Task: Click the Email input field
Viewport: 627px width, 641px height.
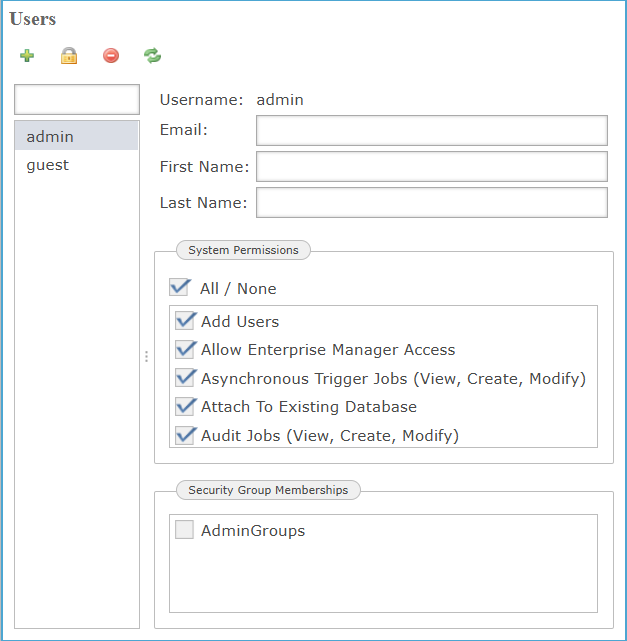Action: [431, 130]
